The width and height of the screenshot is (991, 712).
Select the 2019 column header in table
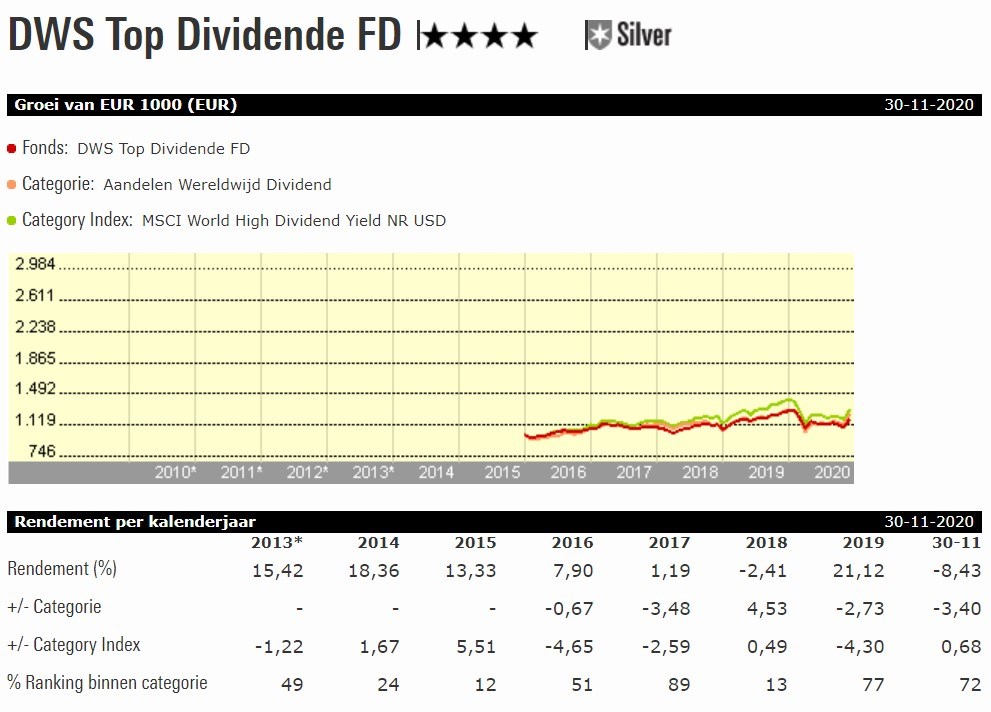863,543
